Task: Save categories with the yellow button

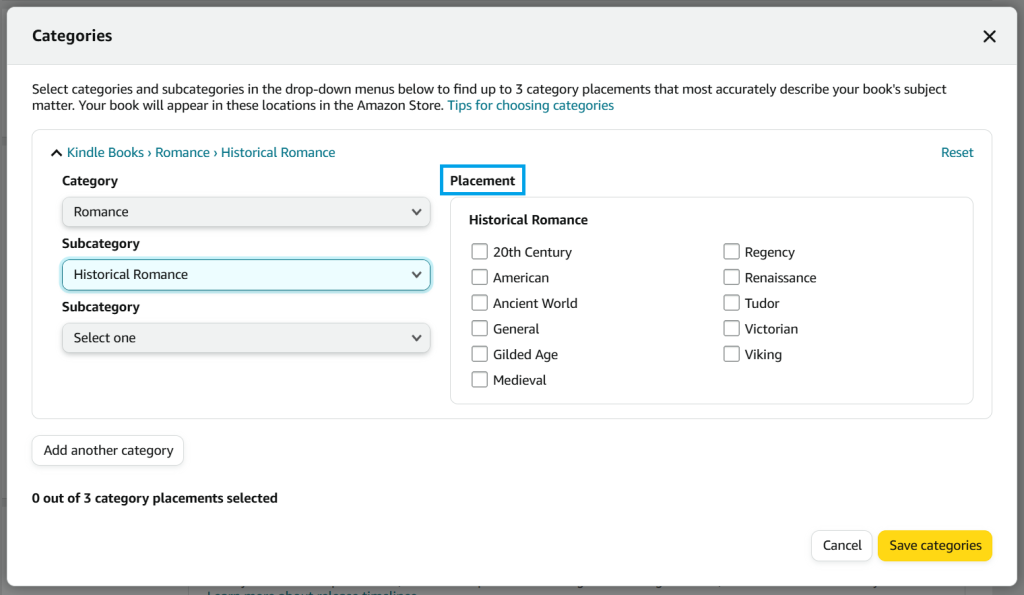Action: coord(935,545)
